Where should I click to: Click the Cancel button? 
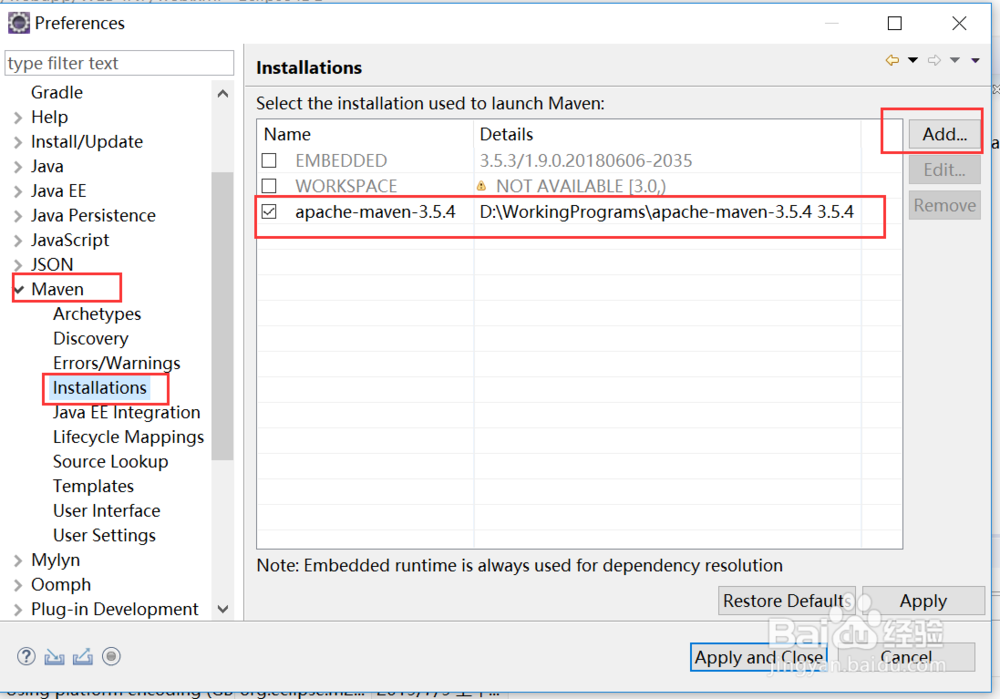906,657
